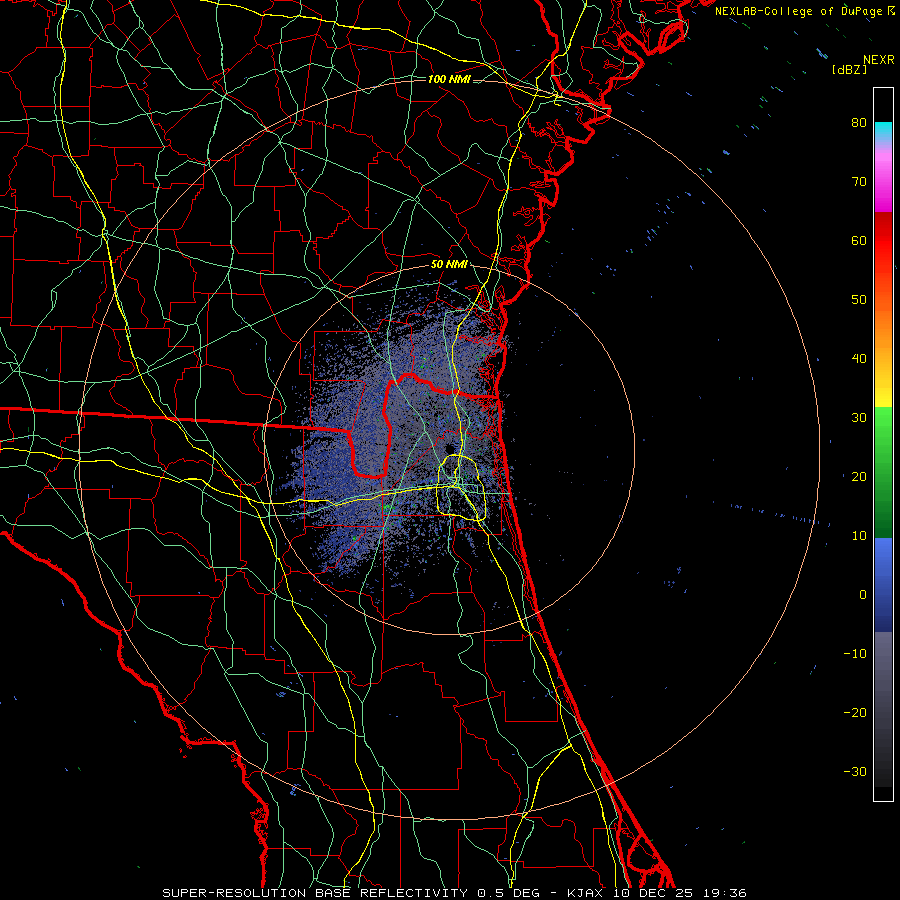Click the 50 value on the dBZ scale
Viewport: 900px width, 900px height.
point(859,300)
